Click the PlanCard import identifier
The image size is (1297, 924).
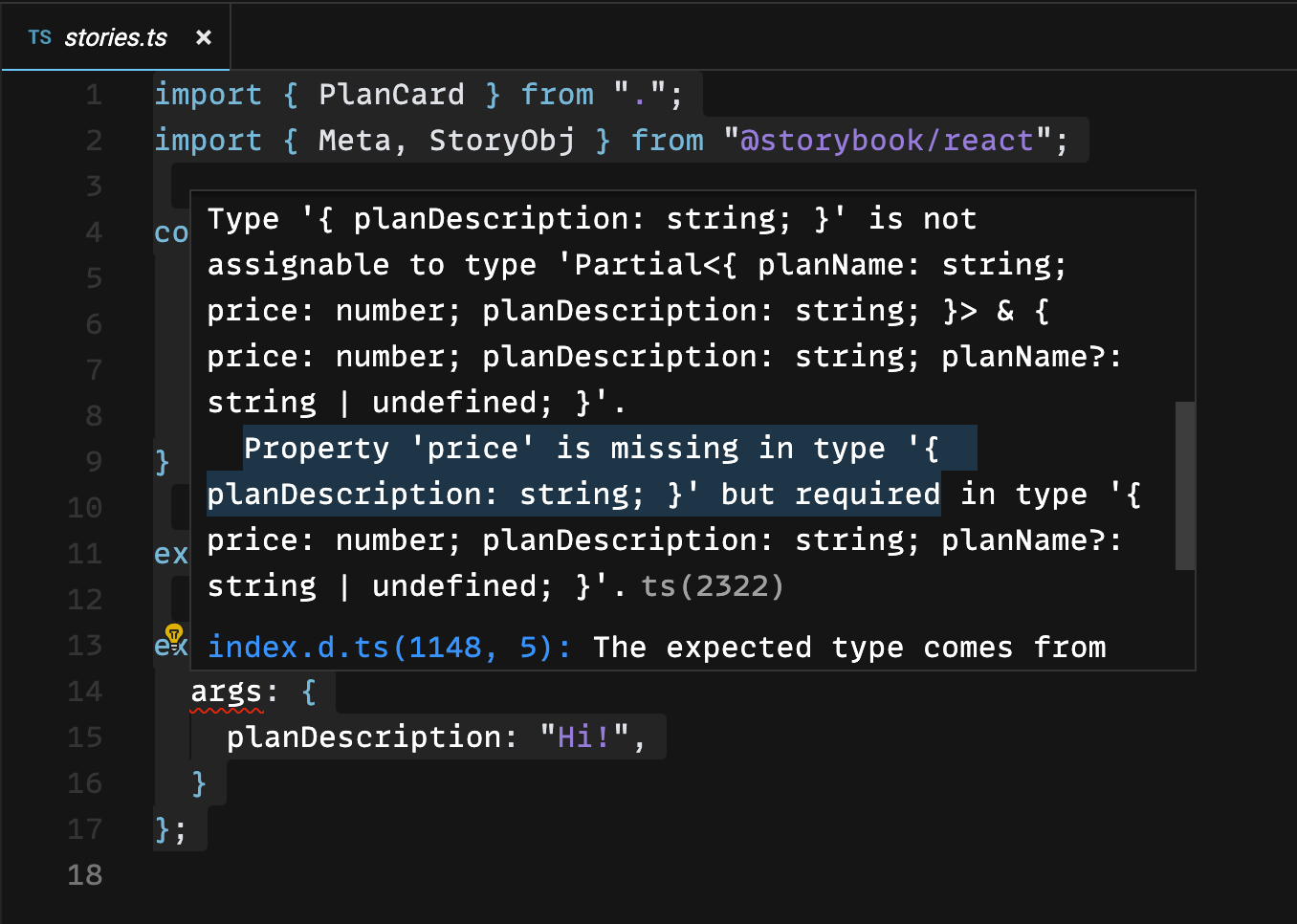point(391,95)
